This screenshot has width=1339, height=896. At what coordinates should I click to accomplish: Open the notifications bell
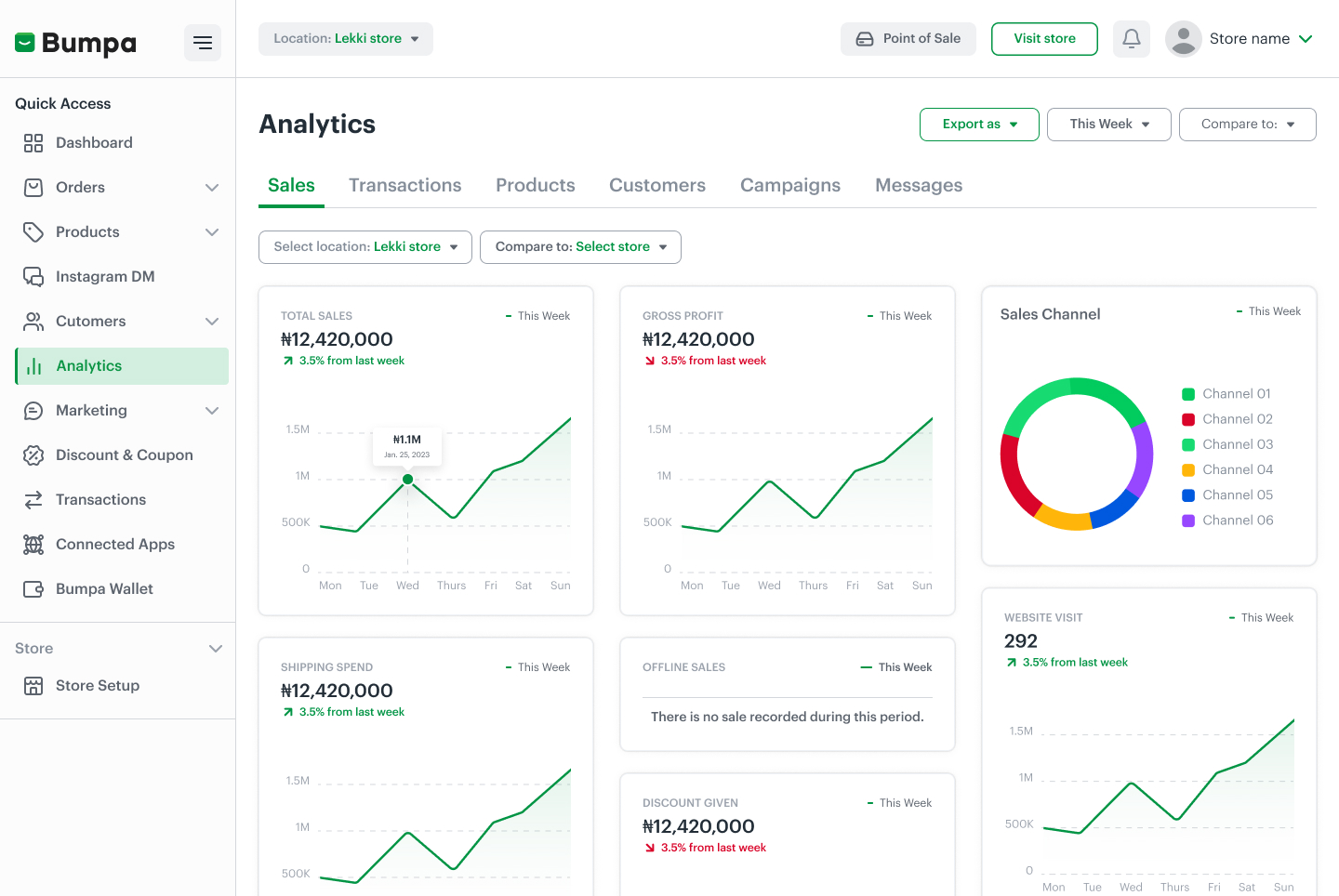pyautogui.click(x=1131, y=39)
